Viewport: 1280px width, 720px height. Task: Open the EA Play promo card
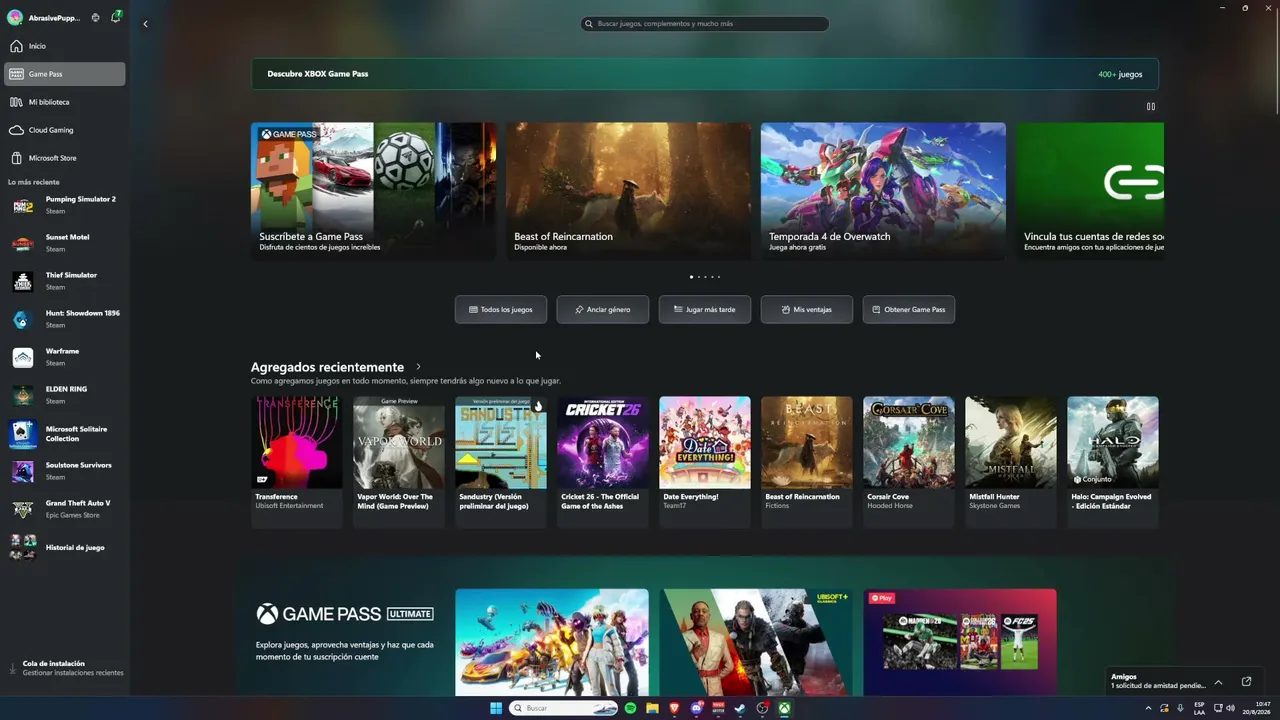[960, 642]
